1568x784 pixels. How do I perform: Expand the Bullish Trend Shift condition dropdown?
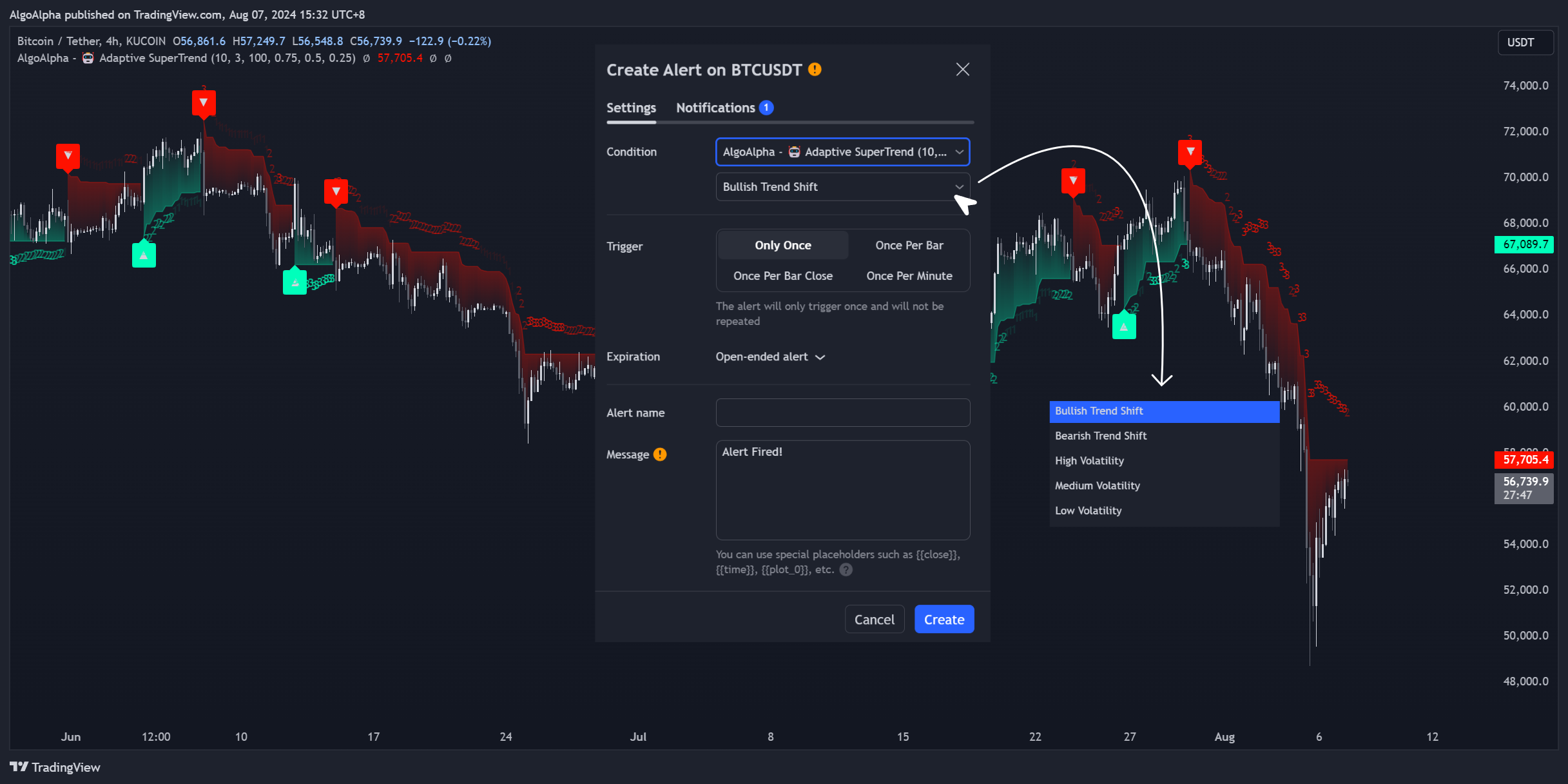(843, 187)
